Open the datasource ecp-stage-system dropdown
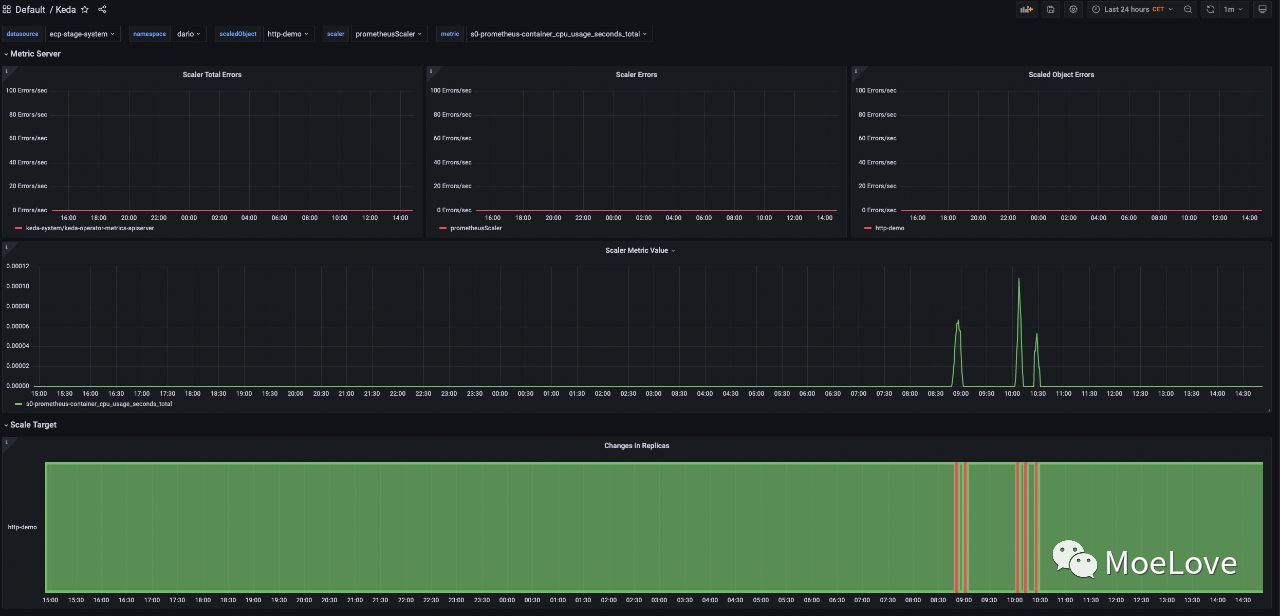 tap(82, 34)
